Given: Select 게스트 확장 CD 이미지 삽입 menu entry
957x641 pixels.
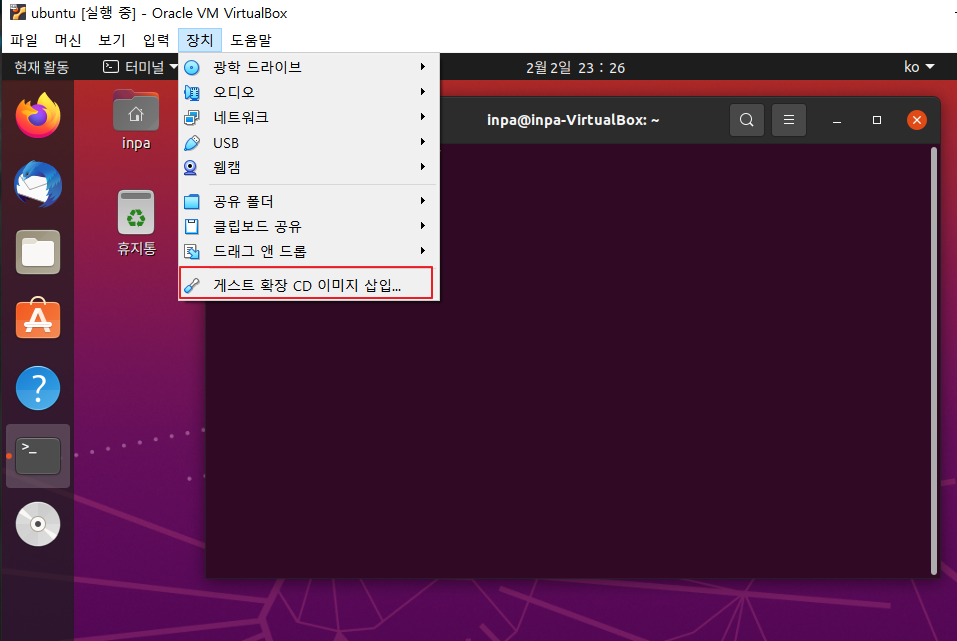Looking at the screenshot, I should click(x=306, y=285).
